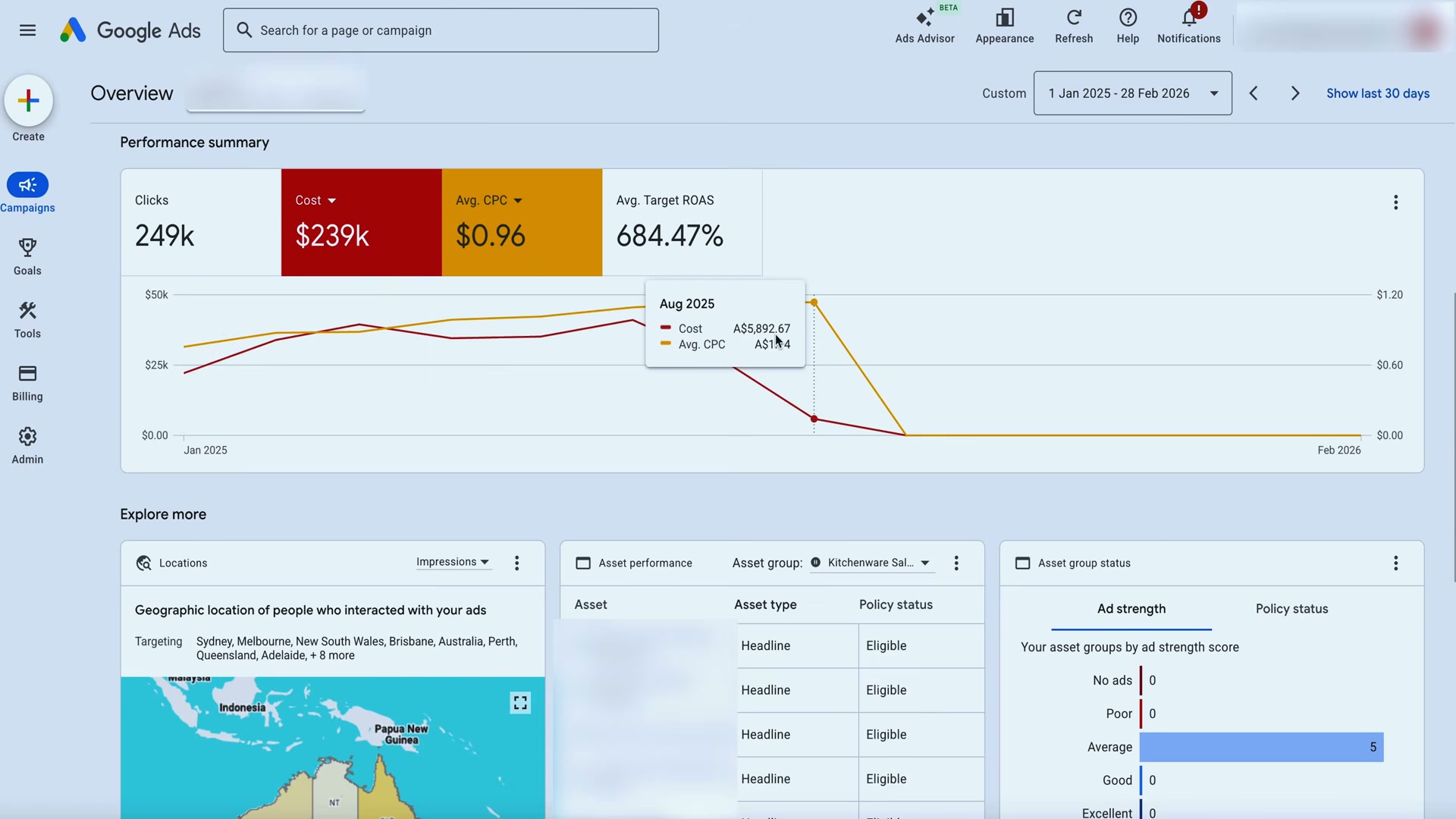Screen dimensions: 1456x819
Task: Click the Feb 2026 axis label
Action: 1338,450
